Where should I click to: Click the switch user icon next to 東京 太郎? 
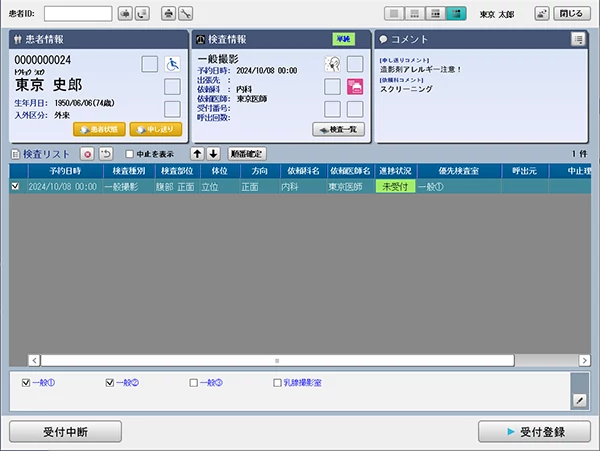tap(542, 14)
